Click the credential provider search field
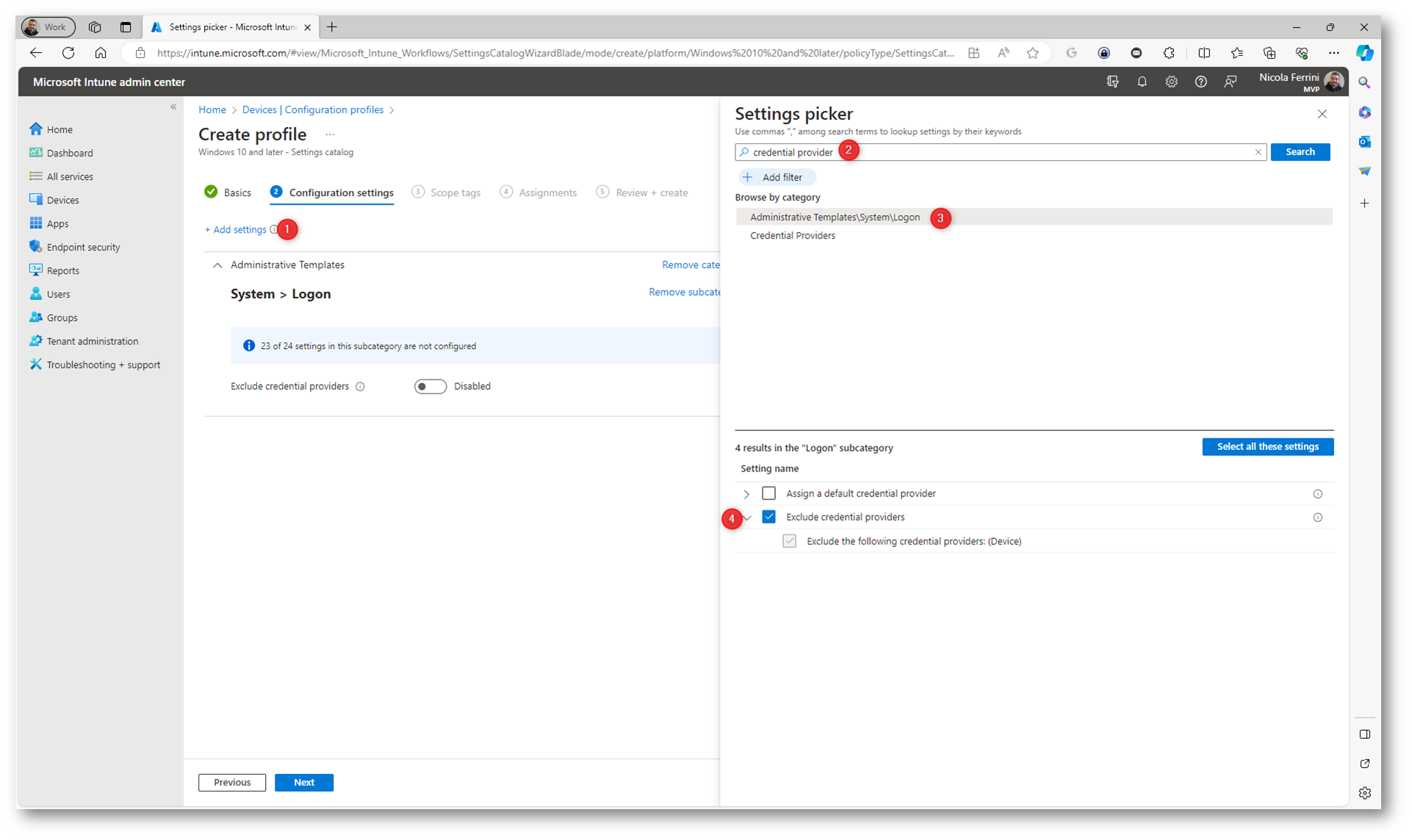 pyautogui.click(x=1001, y=152)
